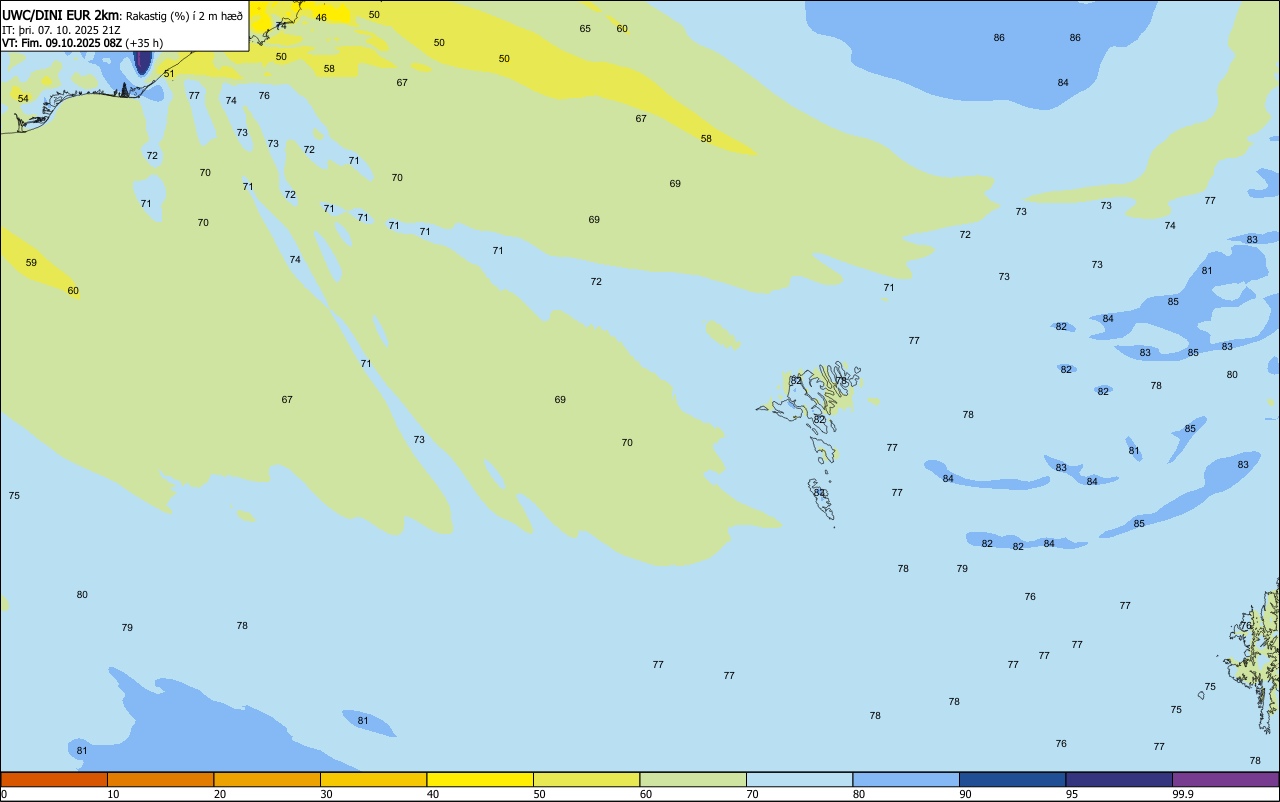Click the humidity value '51' on the map

(x=169, y=74)
